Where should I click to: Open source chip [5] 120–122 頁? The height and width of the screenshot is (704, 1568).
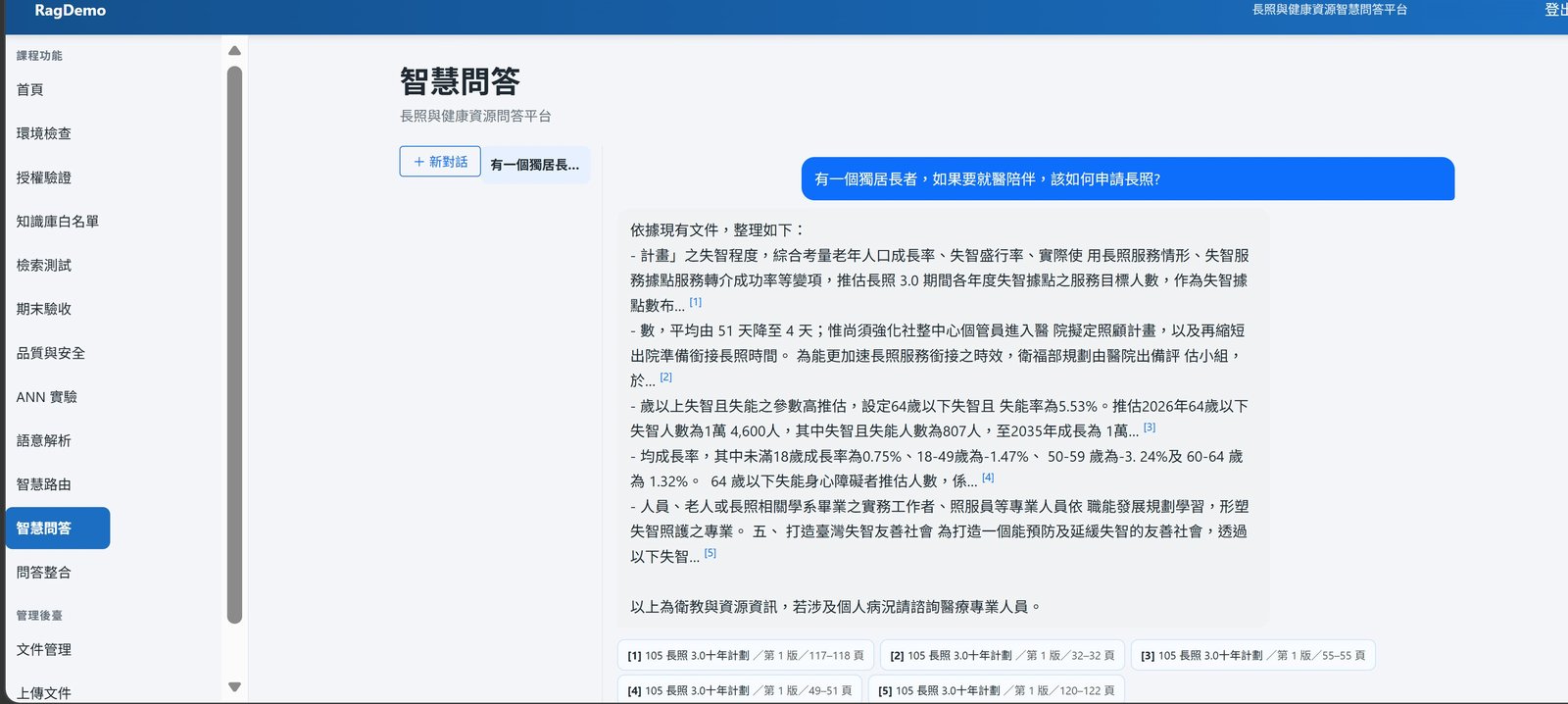997,690
